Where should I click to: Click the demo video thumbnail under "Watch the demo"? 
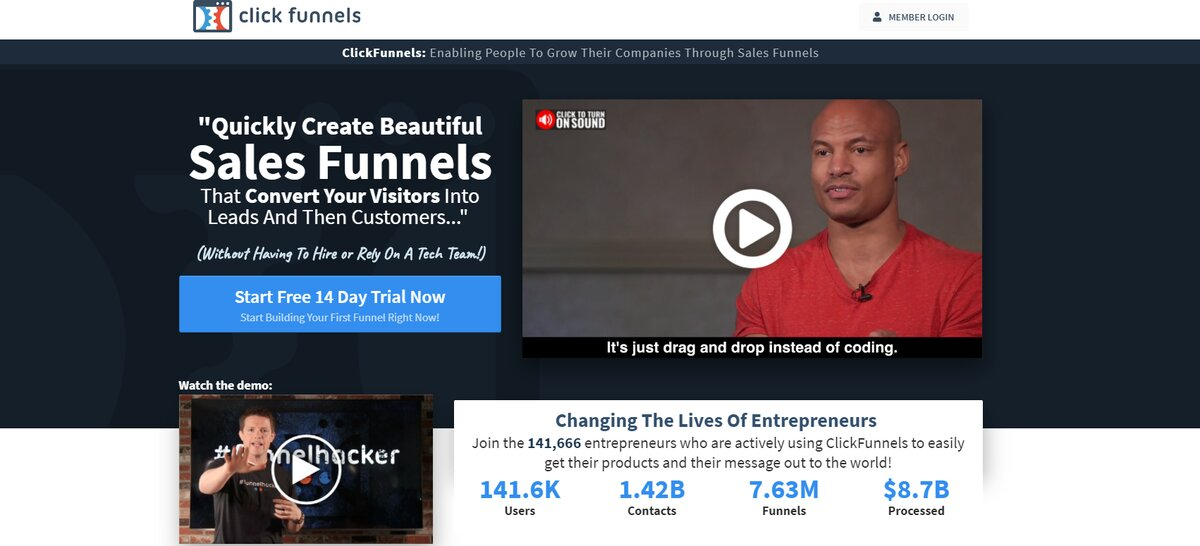tap(306, 469)
